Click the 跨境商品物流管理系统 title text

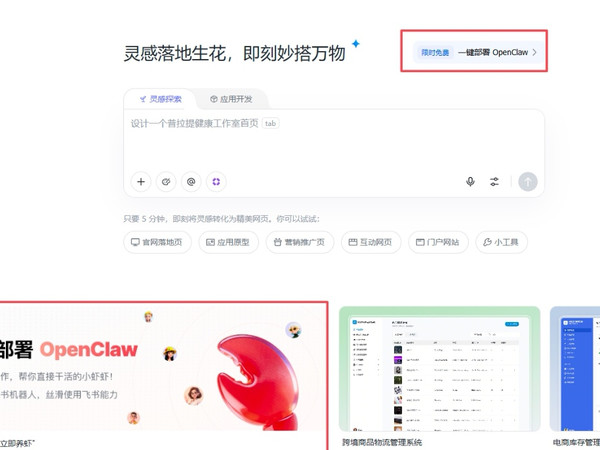click(x=382, y=442)
